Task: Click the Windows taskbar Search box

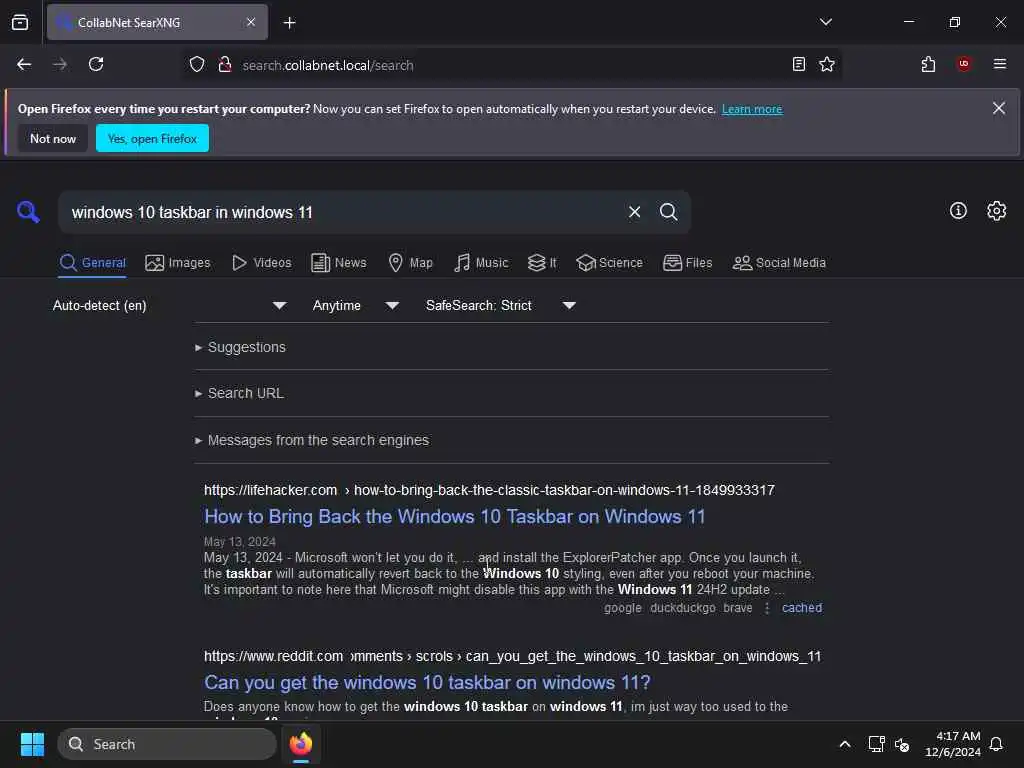Action: point(167,744)
